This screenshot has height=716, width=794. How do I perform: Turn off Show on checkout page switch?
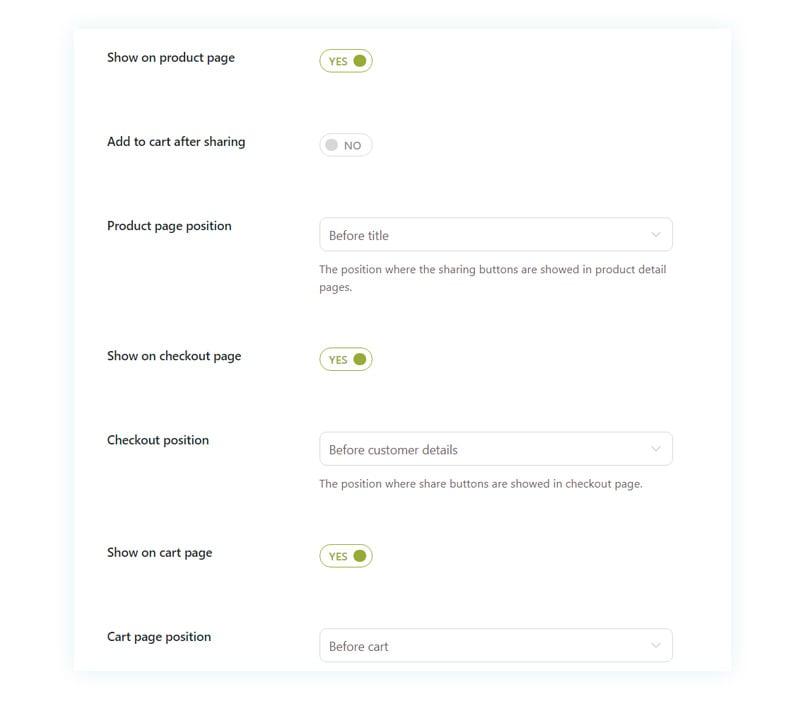346,360
